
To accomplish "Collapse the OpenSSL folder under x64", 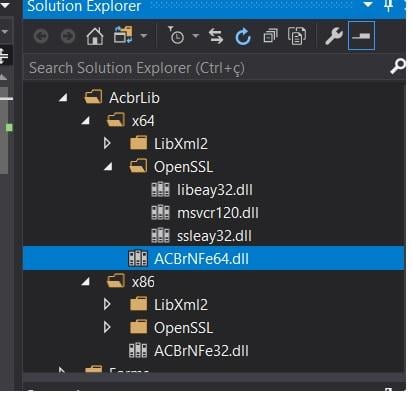I will 108,166.
